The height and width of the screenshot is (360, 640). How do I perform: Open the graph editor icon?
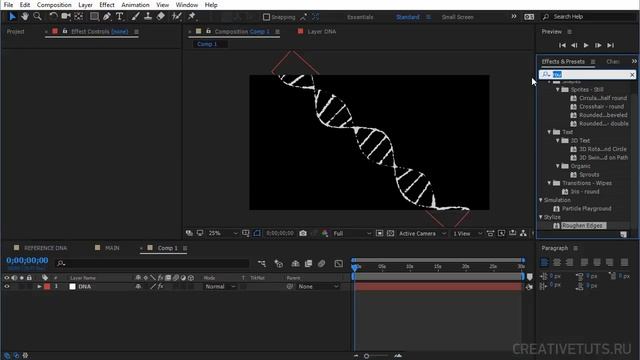pyautogui.click(x=338, y=264)
